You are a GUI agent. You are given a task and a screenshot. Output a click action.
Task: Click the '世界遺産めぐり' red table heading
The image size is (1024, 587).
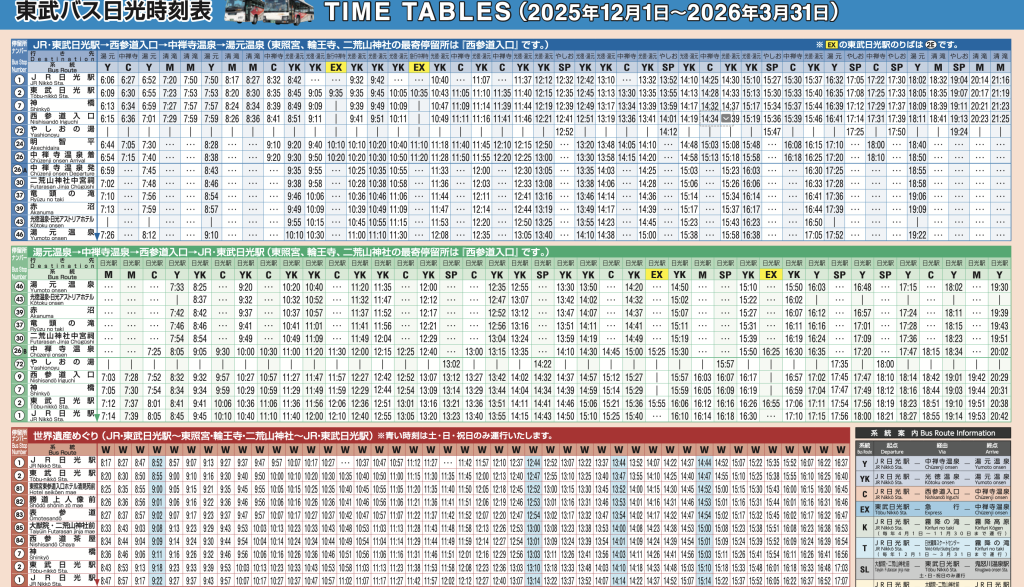point(64,436)
